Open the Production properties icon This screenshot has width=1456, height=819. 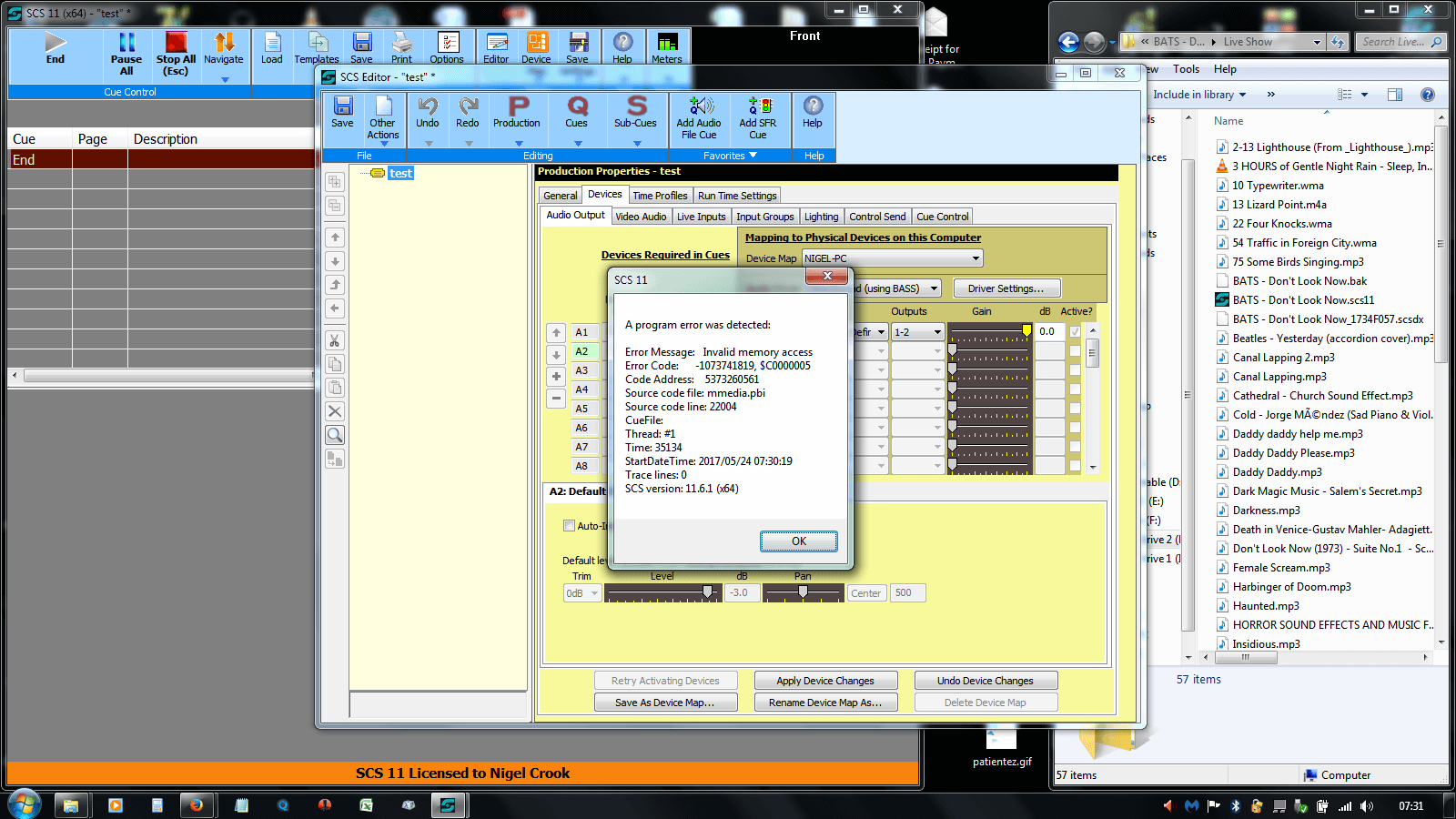[x=517, y=107]
